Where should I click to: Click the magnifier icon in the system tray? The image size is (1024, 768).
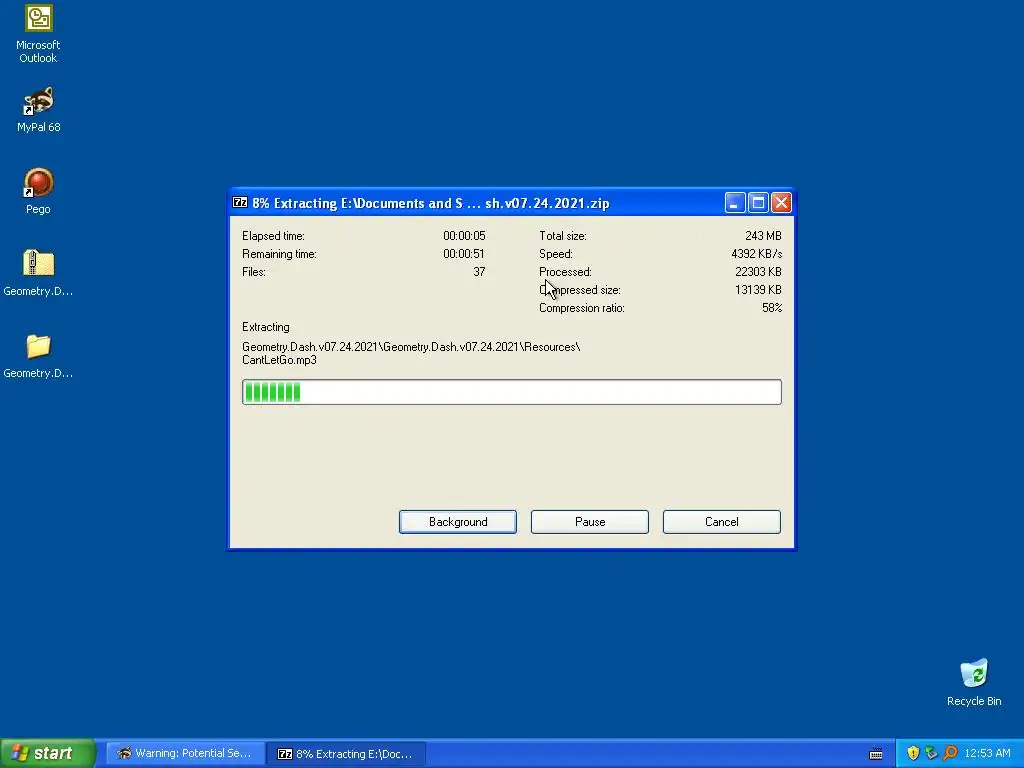point(950,753)
